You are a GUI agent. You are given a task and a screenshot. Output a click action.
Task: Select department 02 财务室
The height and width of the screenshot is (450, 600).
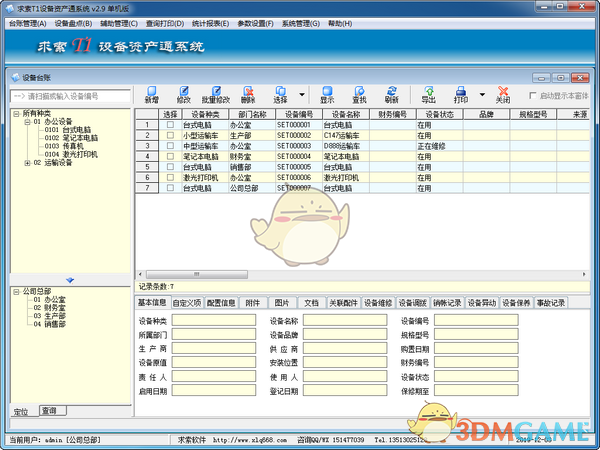(x=49, y=308)
